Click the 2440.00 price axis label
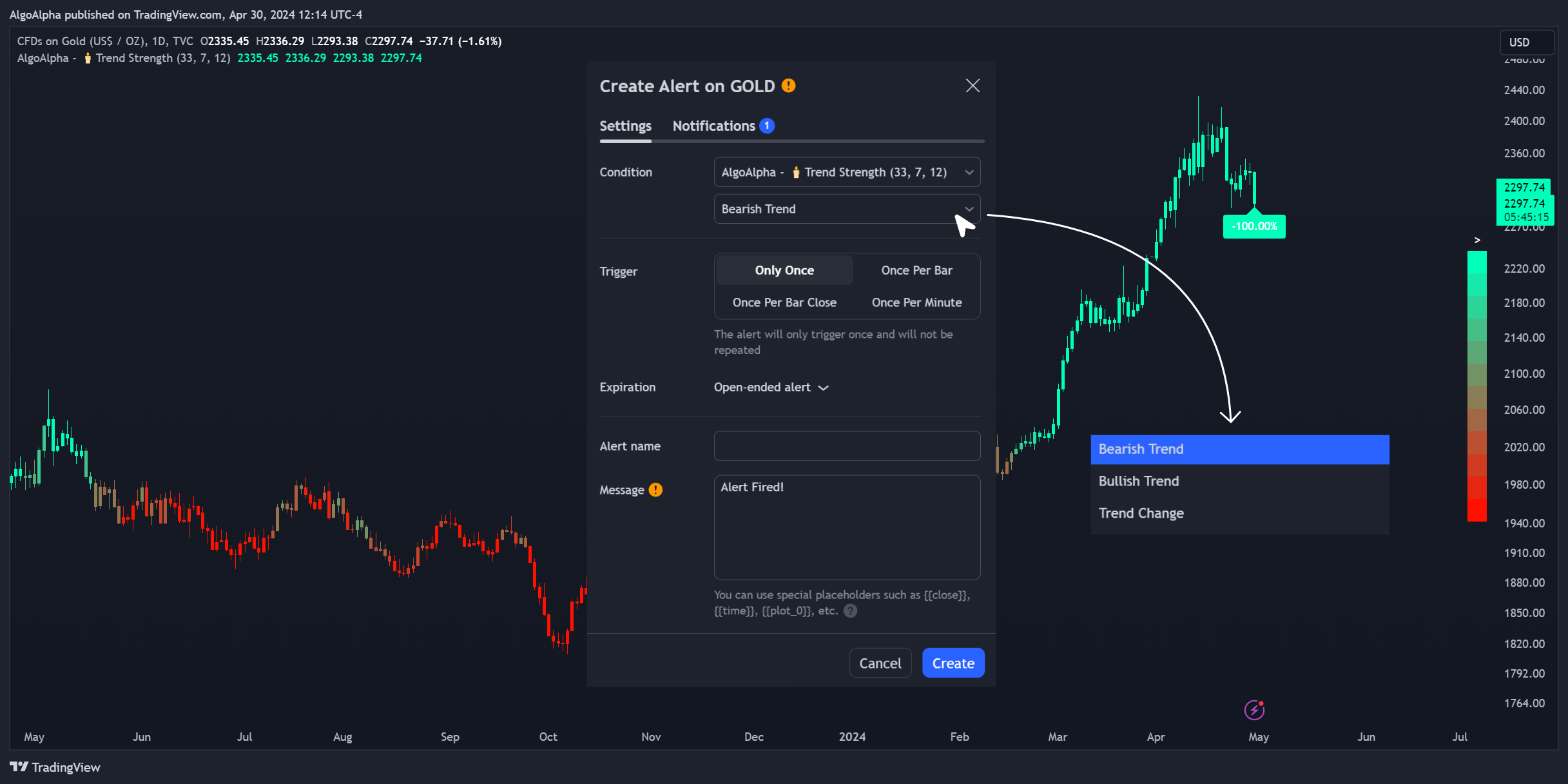The width and height of the screenshot is (1568, 784). click(1524, 90)
